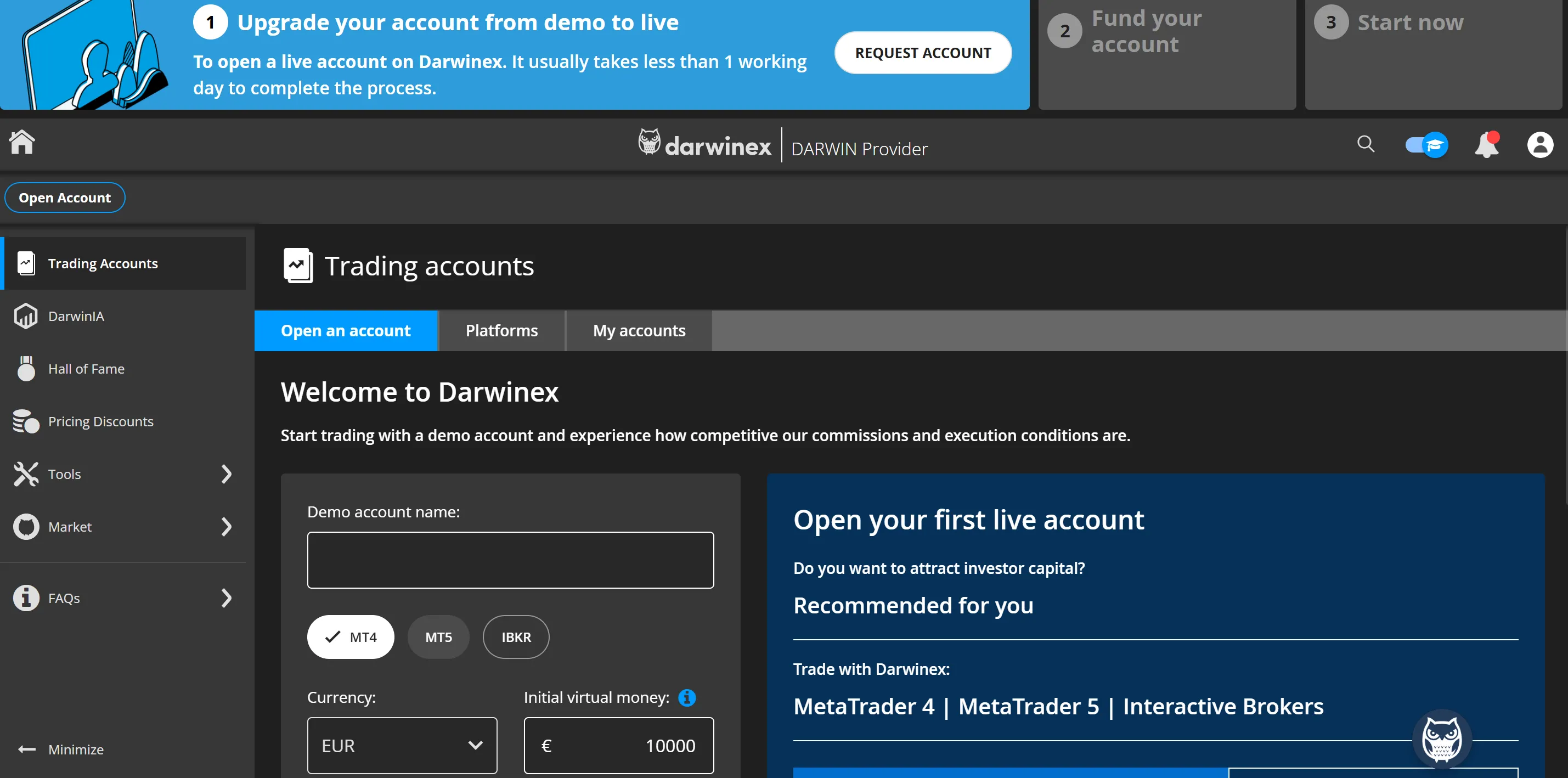Click the Tools wrench icon
The height and width of the screenshot is (778, 1568).
point(26,474)
